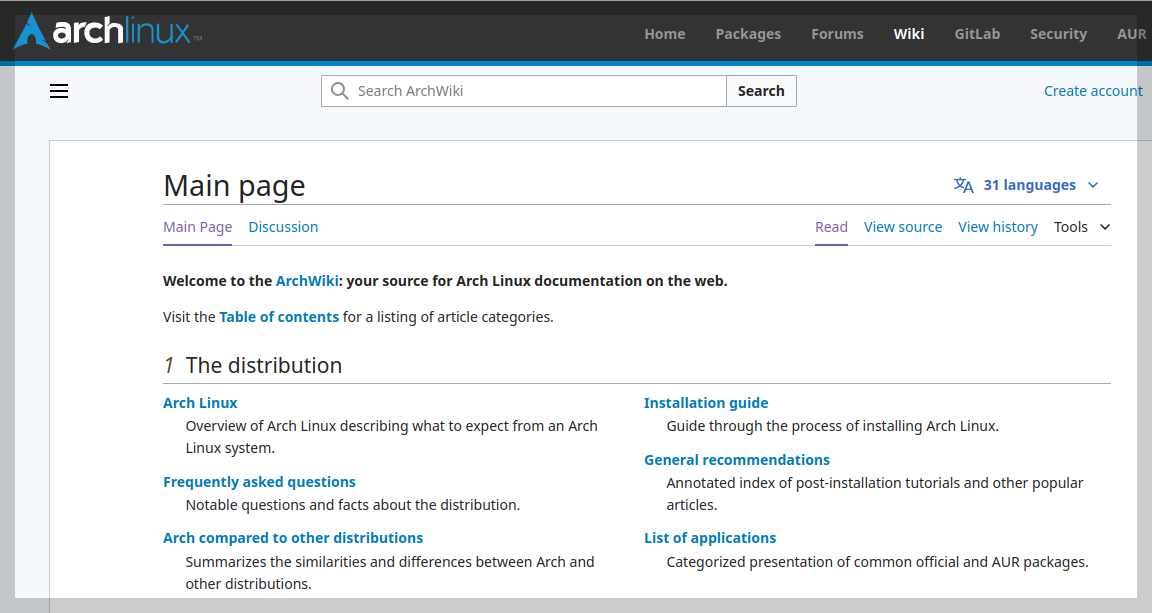1152x613 pixels.
Task: Click the 'The distribution' section heading
Action: tap(264, 365)
